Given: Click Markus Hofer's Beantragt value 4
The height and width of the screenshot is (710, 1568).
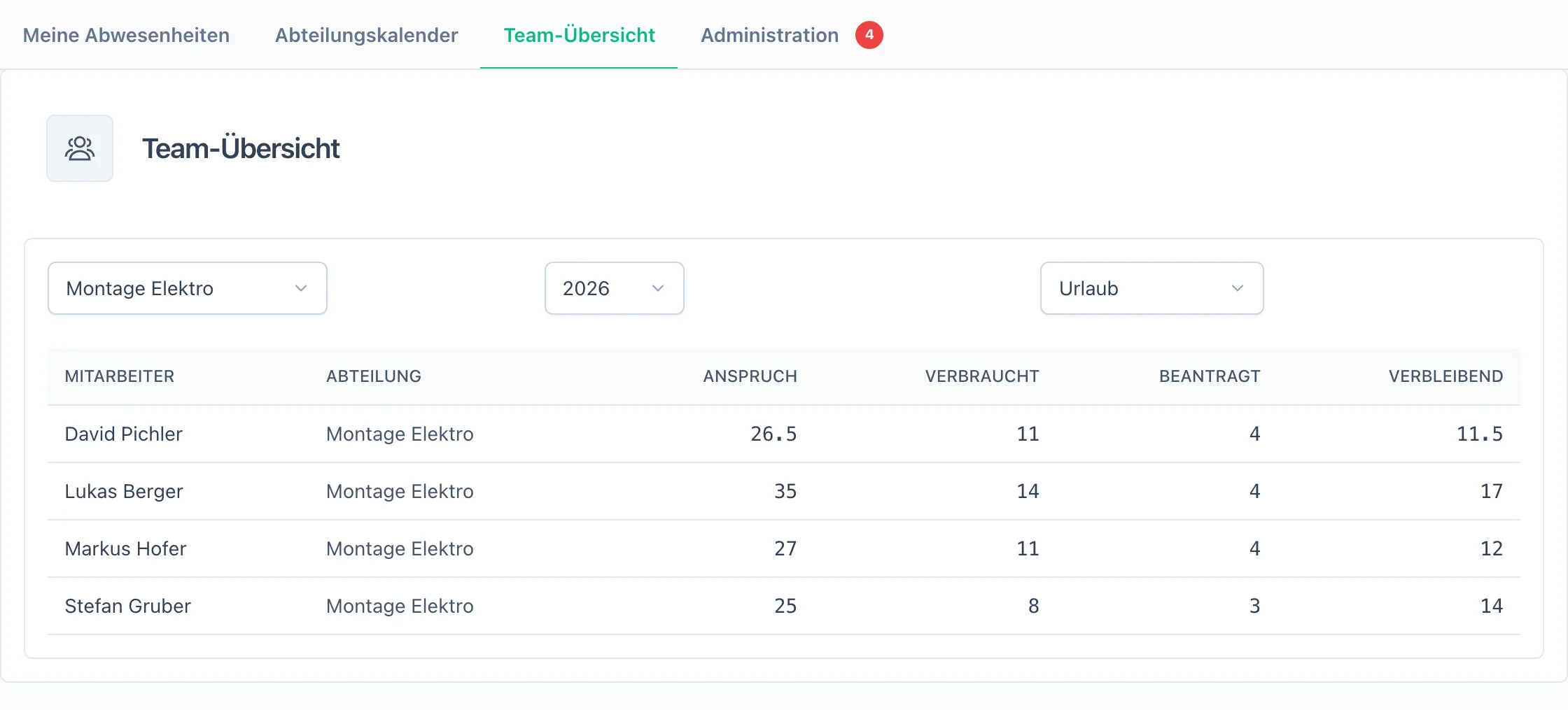Looking at the screenshot, I should [x=1254, y=549].
